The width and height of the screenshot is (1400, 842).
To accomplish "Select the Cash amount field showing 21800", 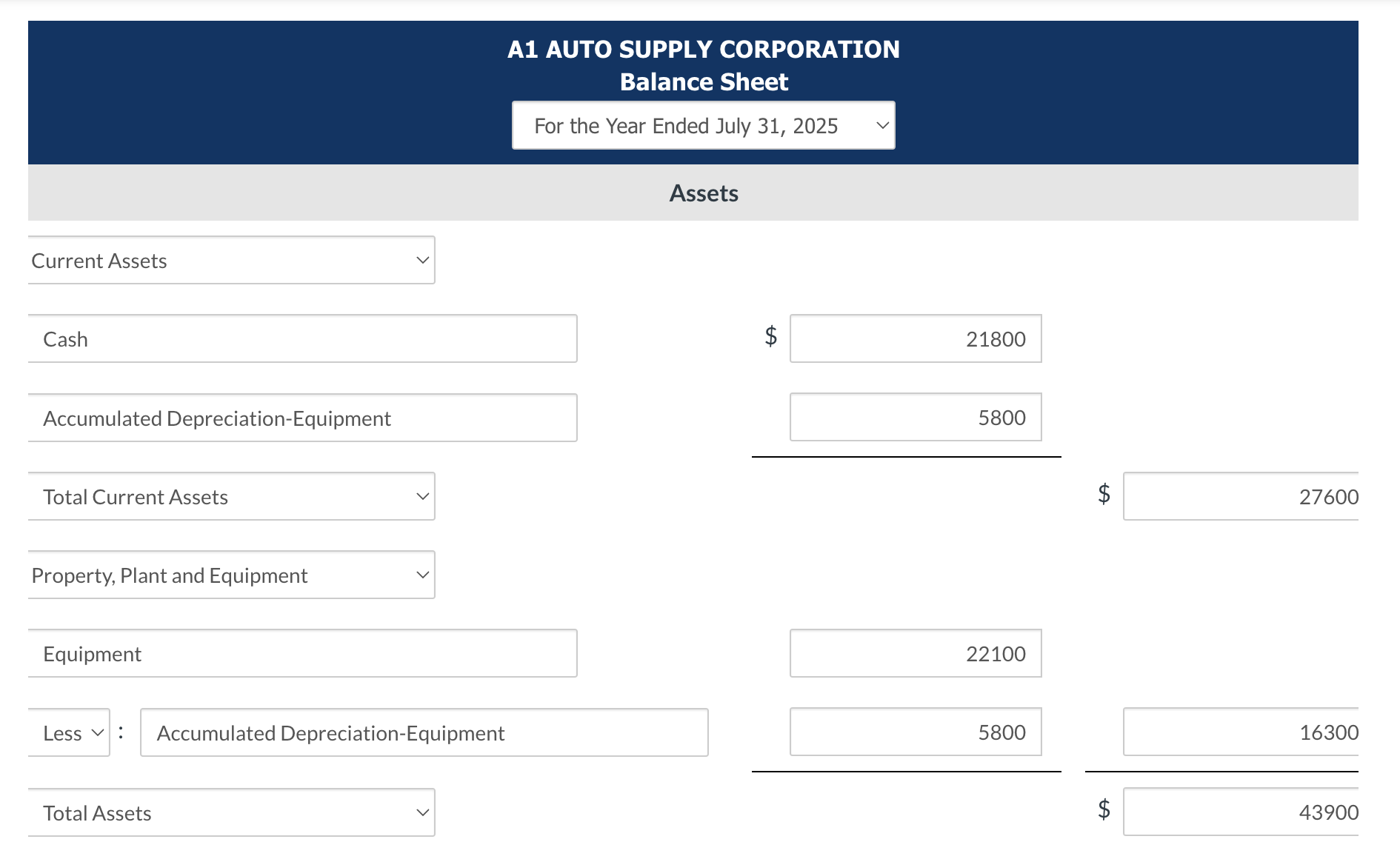I will click(916, 338).
